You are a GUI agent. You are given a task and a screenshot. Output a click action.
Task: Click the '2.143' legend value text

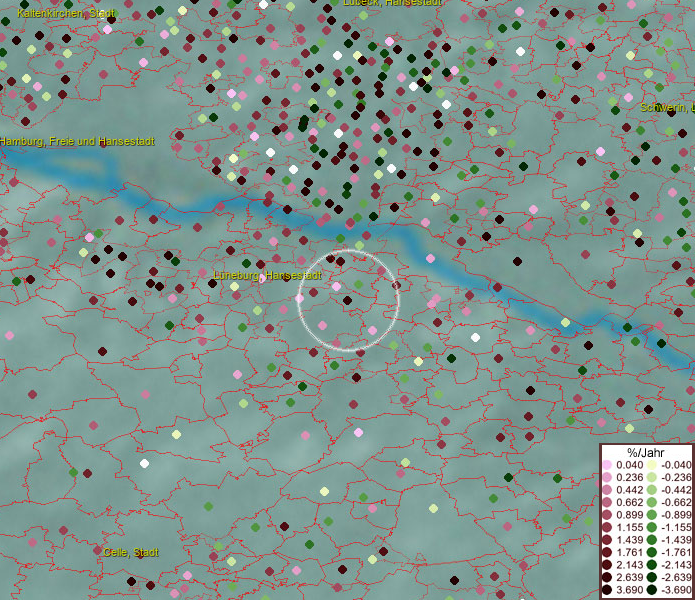(x=629, y=565)
